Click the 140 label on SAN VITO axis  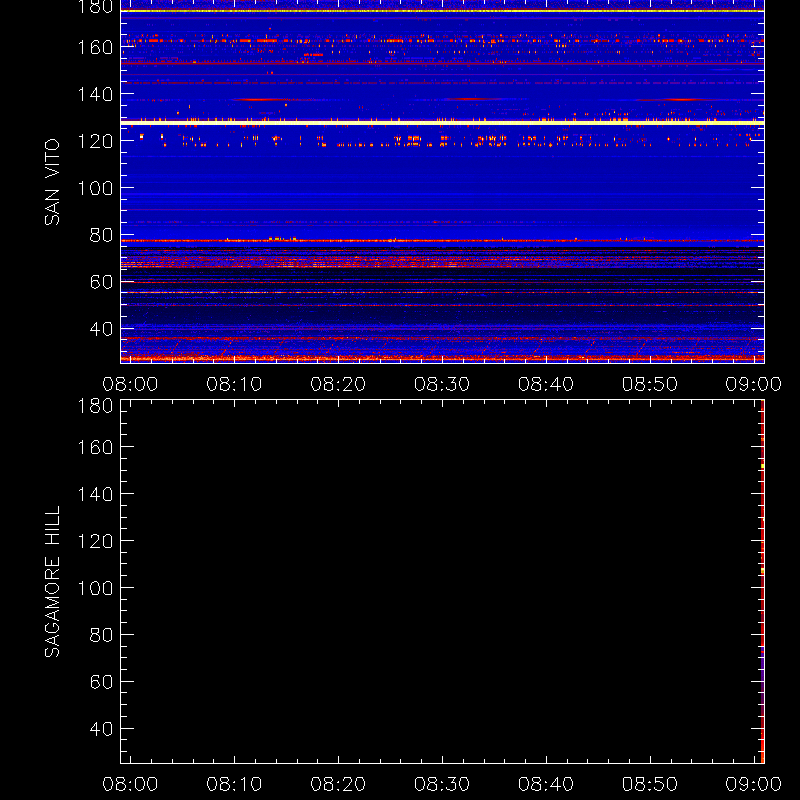coord(95,94)
